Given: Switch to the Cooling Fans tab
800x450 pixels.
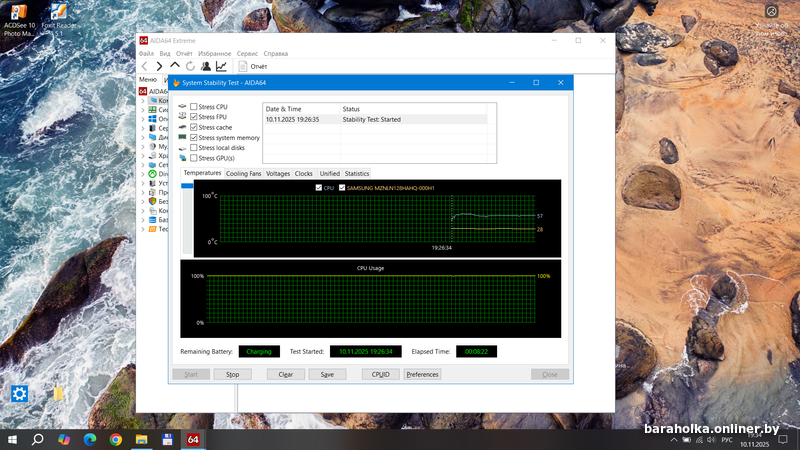Looking at the screenshot, I should (243, 173).
